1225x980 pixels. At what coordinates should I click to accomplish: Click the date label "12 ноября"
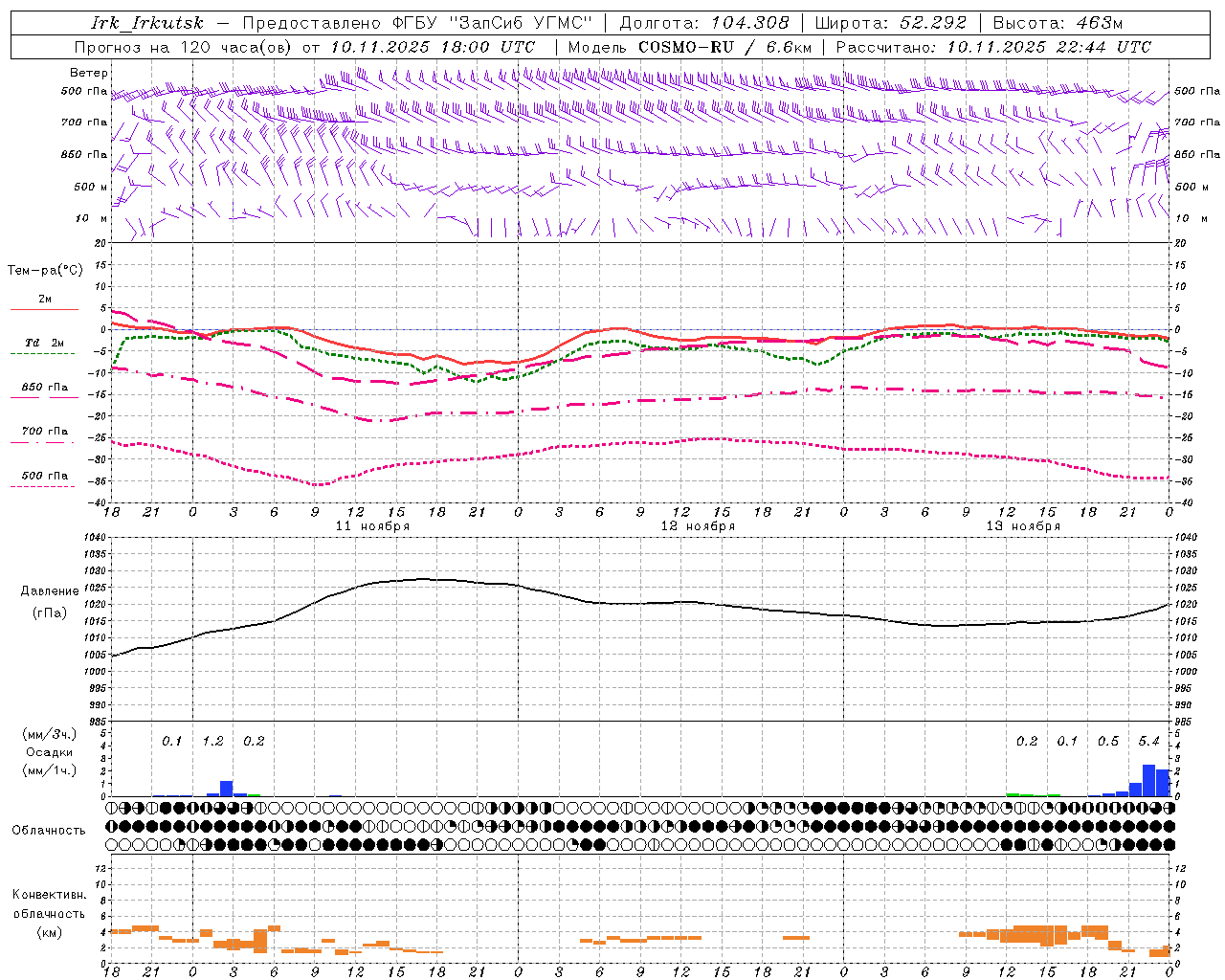[x=698, y=526]
